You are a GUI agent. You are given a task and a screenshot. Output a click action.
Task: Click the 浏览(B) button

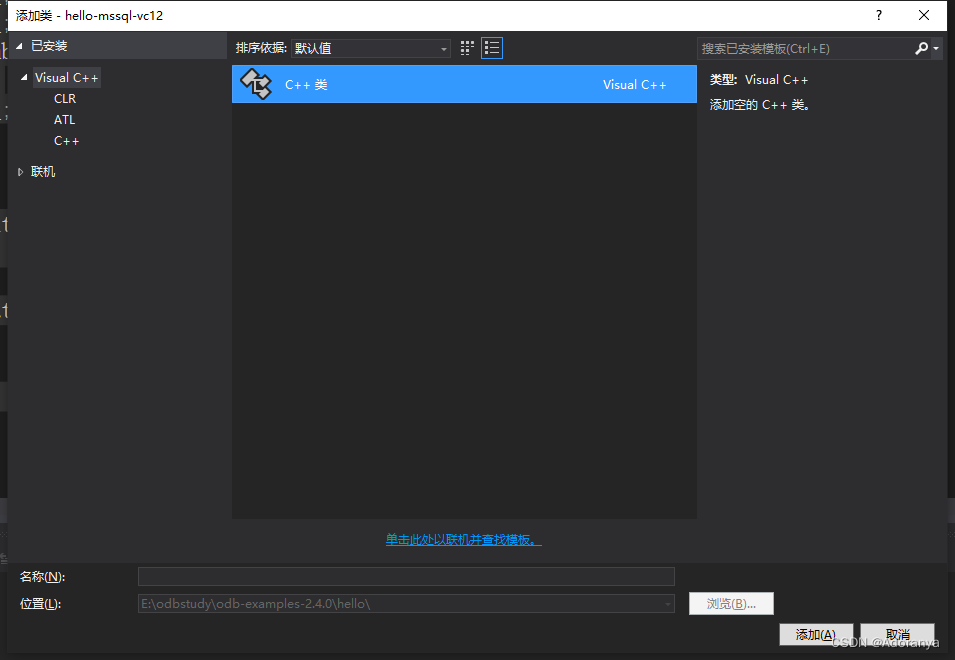point(731,603)
